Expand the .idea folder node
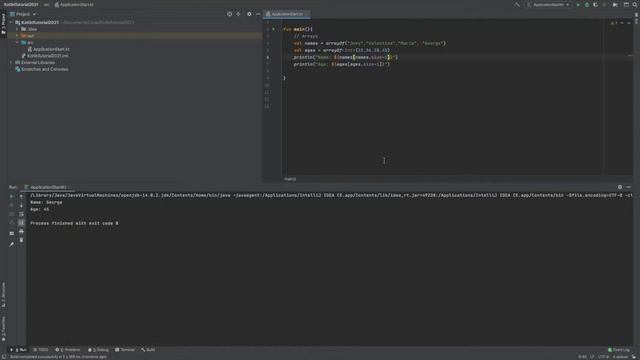The height and width of the screenshot is (360, 640). (17, 29)
